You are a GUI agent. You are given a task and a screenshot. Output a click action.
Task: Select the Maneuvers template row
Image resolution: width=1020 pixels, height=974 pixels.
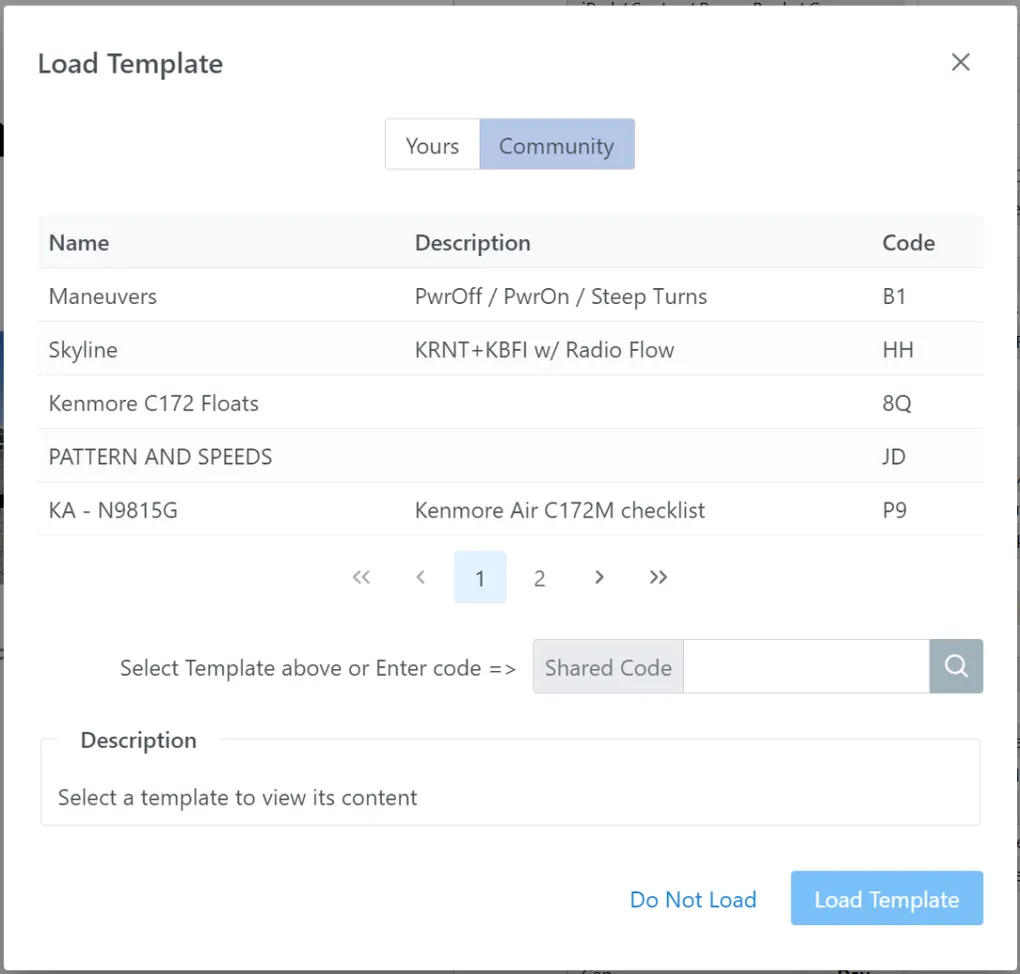(103, 297)
